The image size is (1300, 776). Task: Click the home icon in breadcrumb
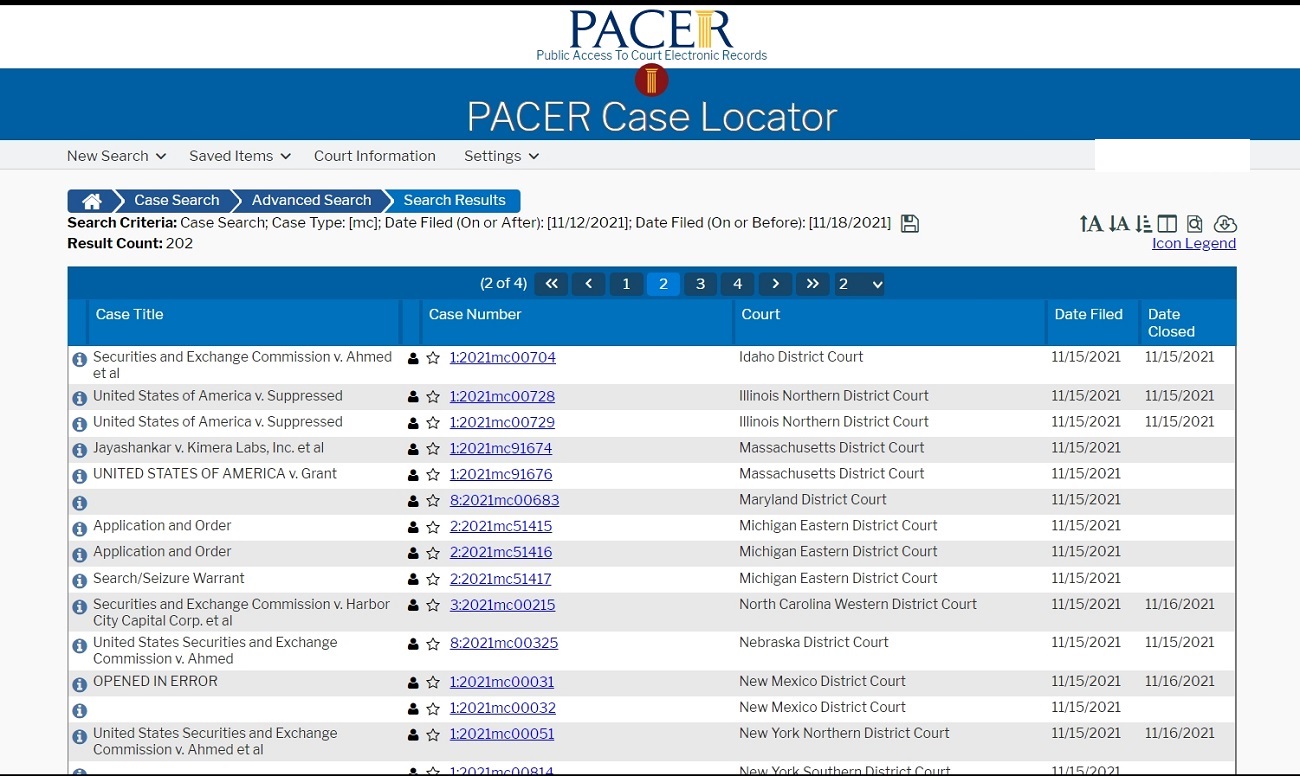point(91,201)
